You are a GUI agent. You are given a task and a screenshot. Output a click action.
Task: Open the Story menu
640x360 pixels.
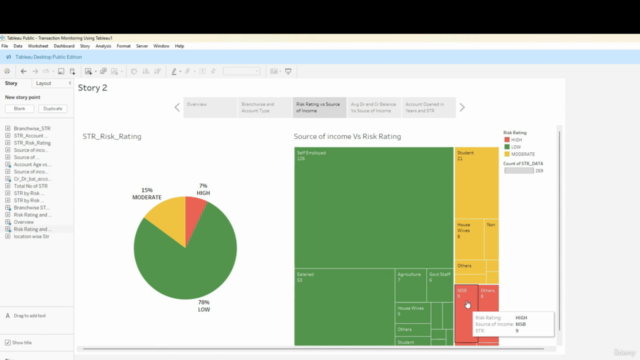click(x=85, y=46)
